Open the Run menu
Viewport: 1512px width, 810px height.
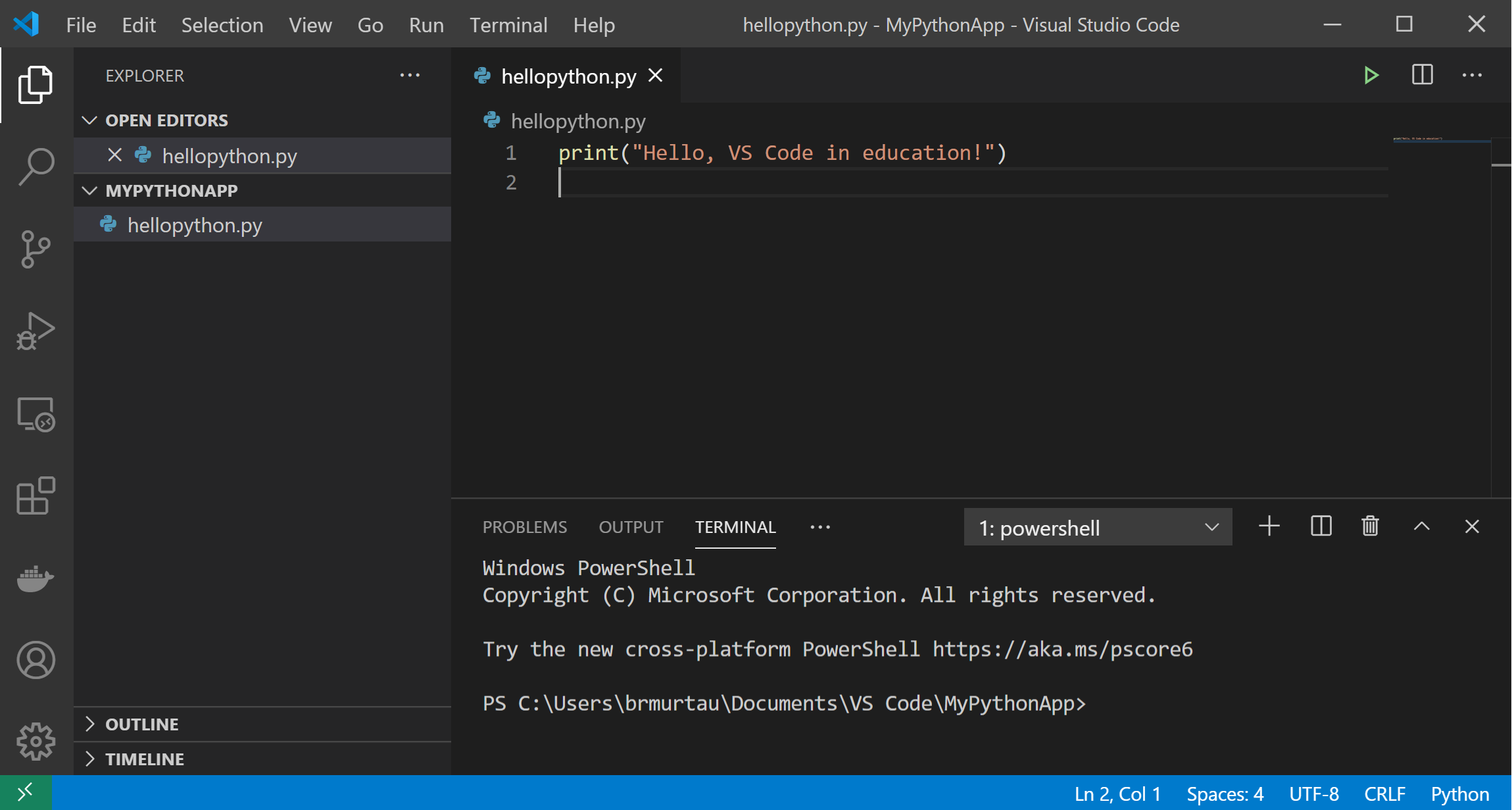[x=426, y=24]
